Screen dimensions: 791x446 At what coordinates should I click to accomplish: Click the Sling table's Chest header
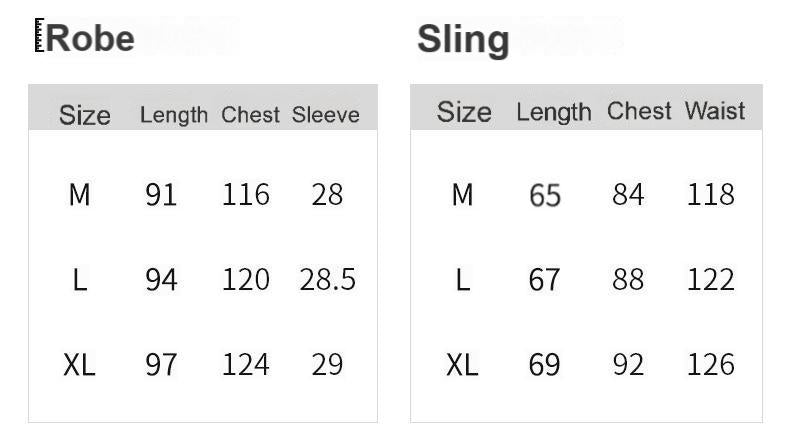pos(639,111)
